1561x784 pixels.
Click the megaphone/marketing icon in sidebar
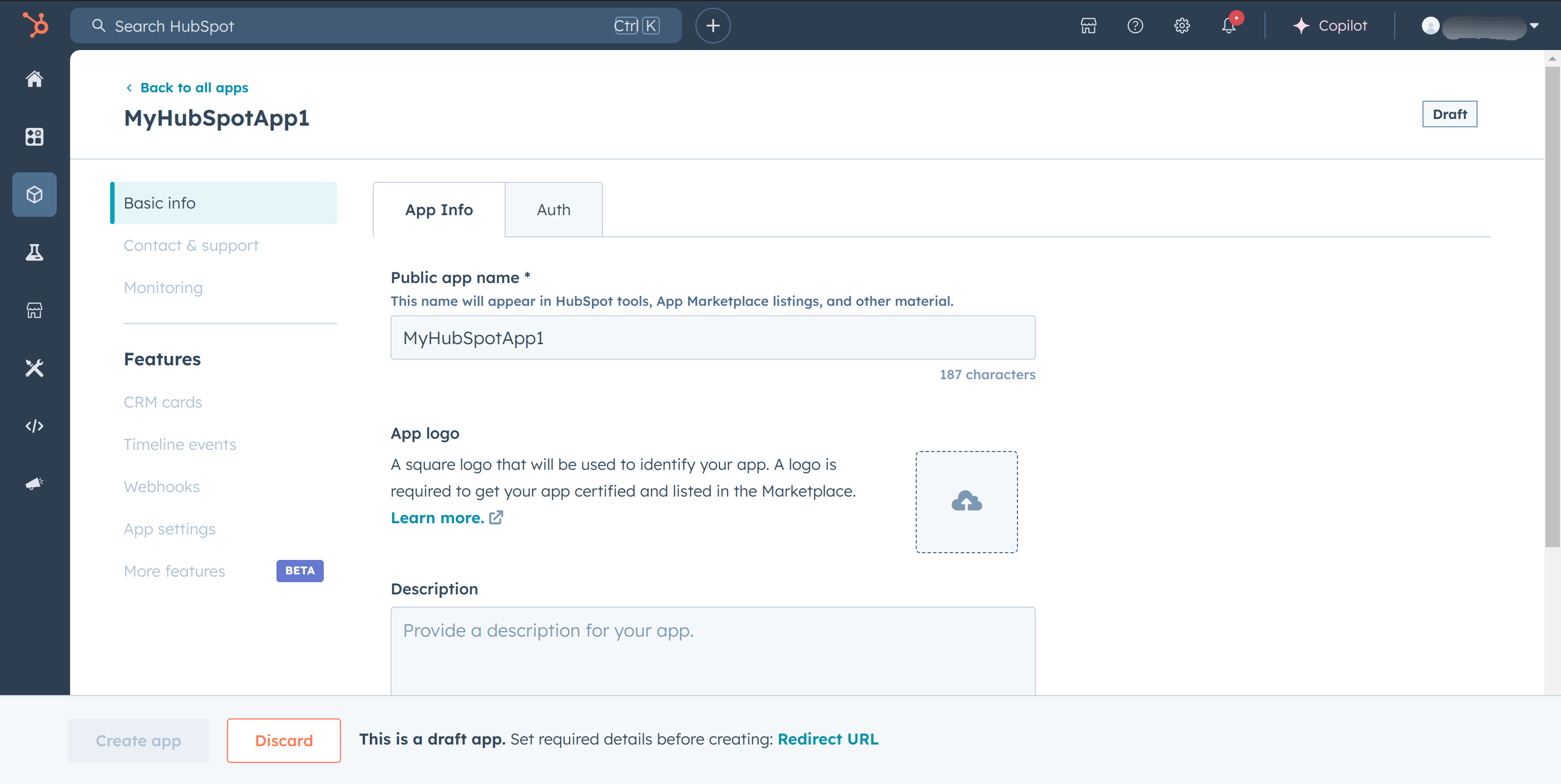click(x=34, y=483)
